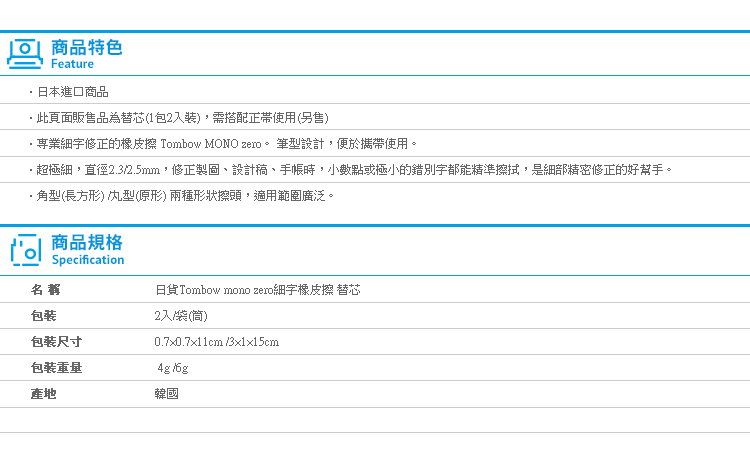Click the 包裝尺寸 row label
The image size is (750, 453).
56,342
